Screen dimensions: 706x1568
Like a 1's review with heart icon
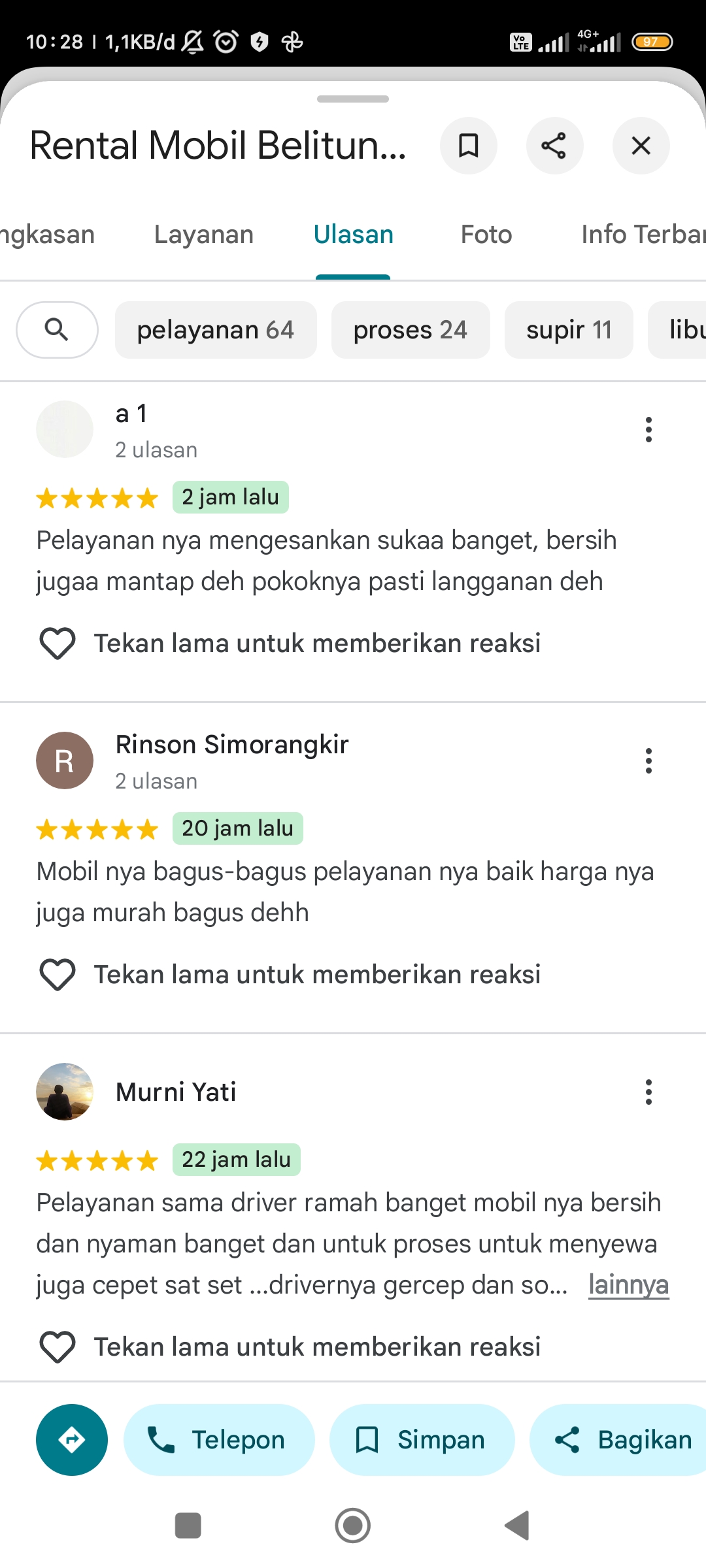coord(58,644)
